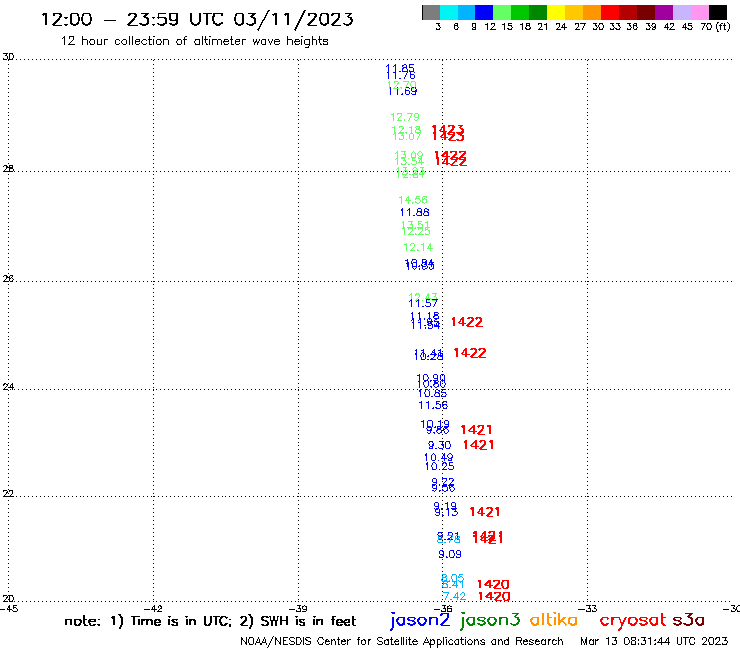The height and width of the screenshot is (650, 740).
Task: Click the light green swatch in the color scale
Action: point(502,12)
